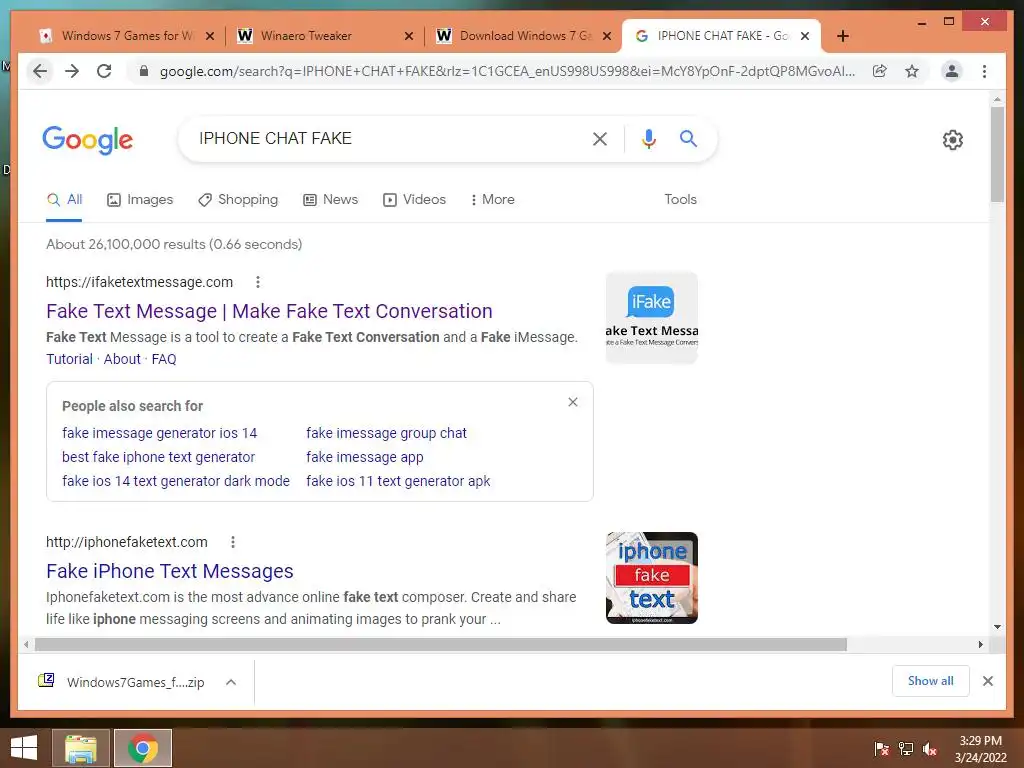Share this page via the share icon

880,71
